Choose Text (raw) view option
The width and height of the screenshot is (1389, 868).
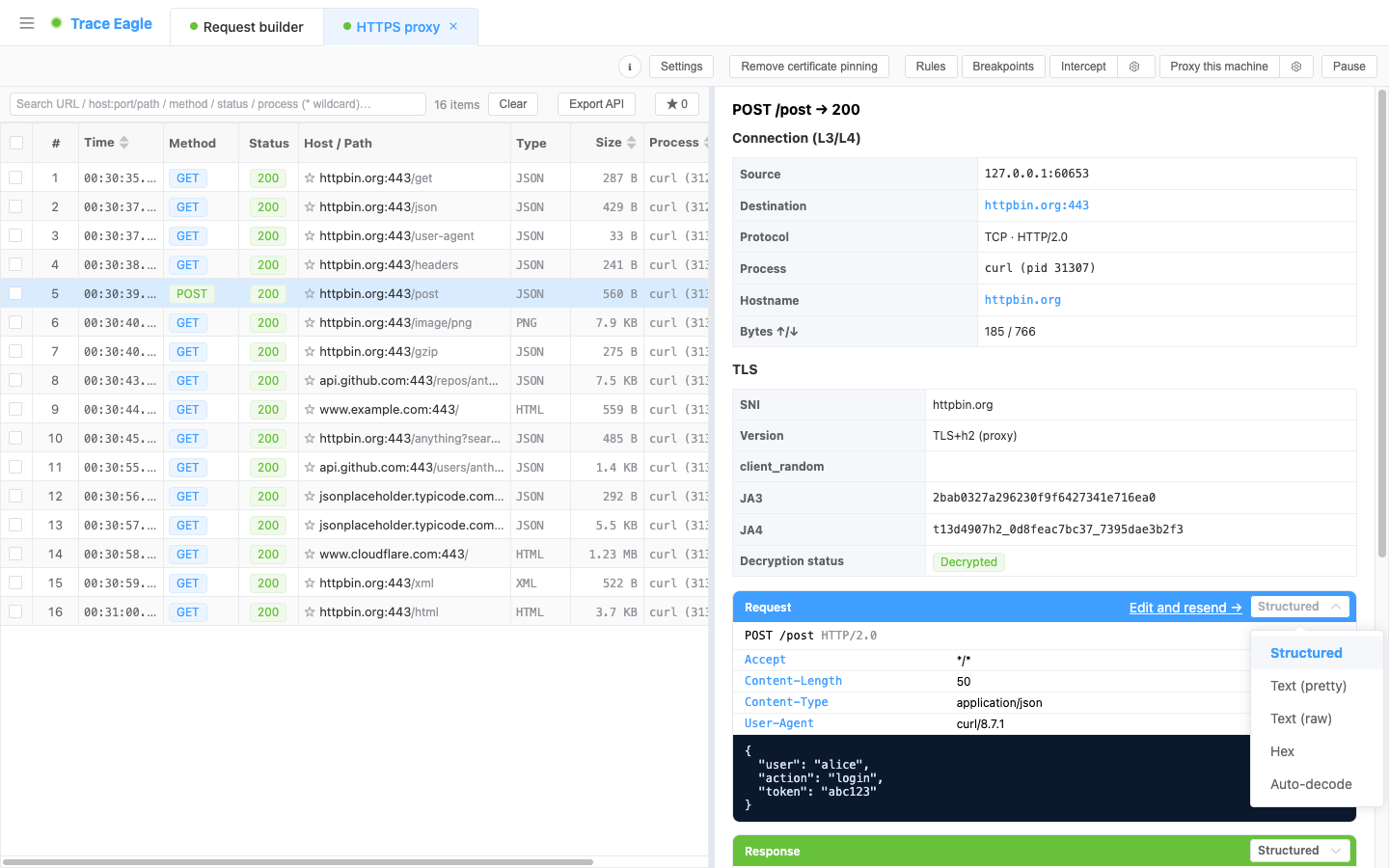click(x=1317, y=719)
